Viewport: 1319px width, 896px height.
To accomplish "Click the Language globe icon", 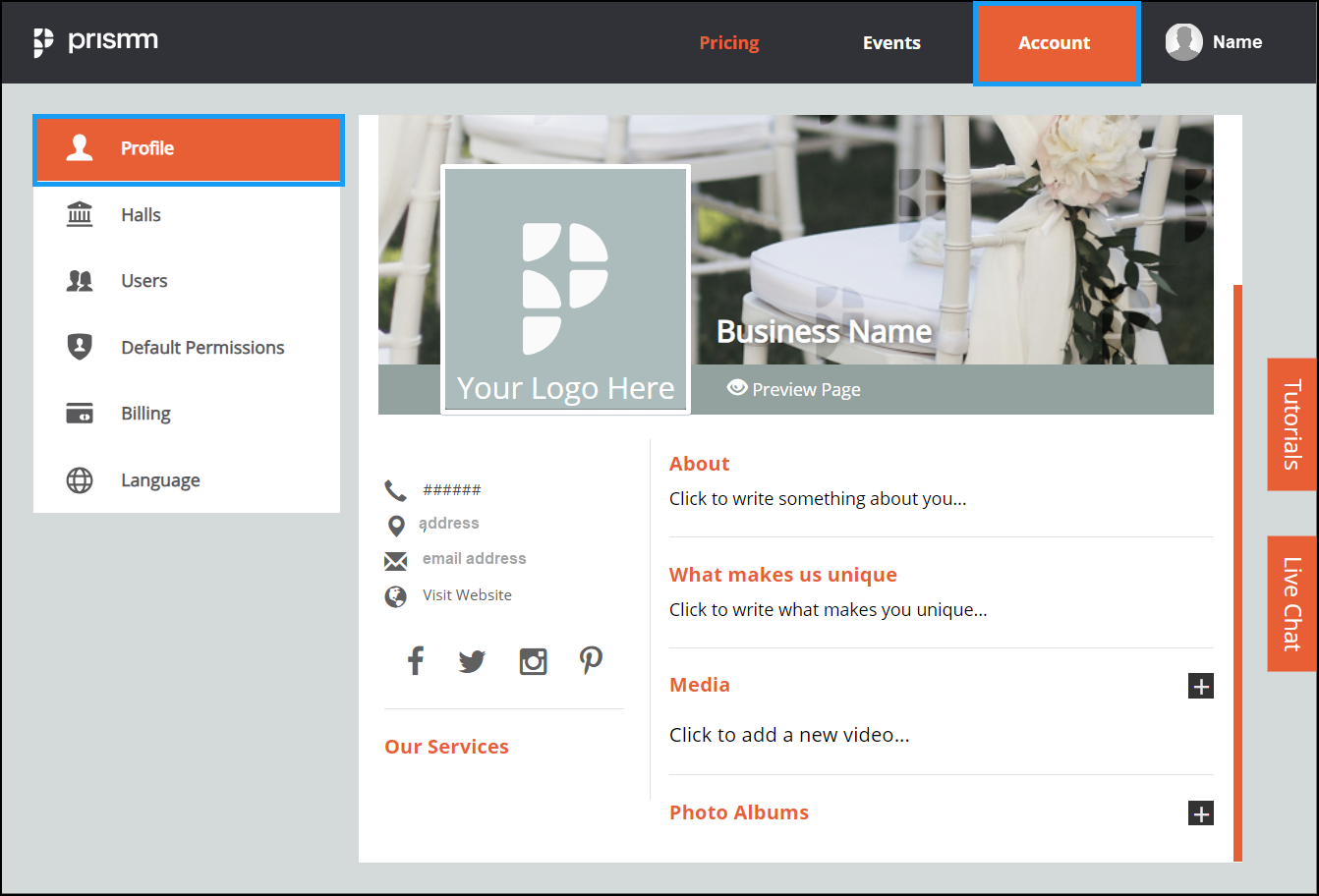I will (x=80, y=480).
